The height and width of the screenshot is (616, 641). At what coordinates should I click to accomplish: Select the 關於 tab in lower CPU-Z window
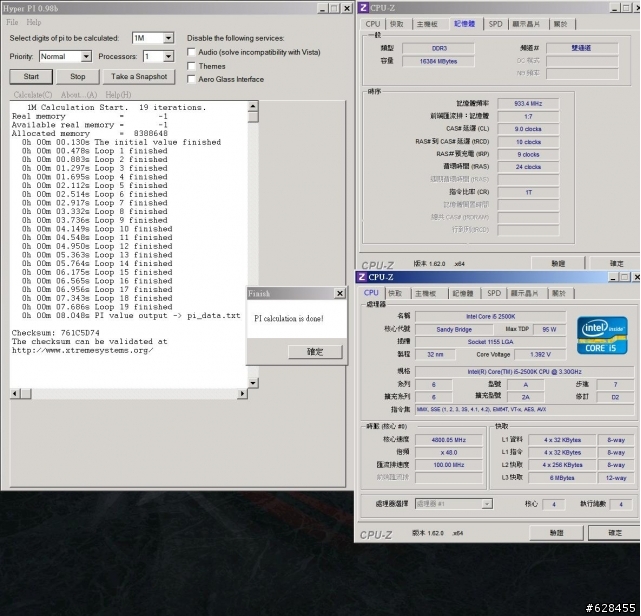[559, 293]
